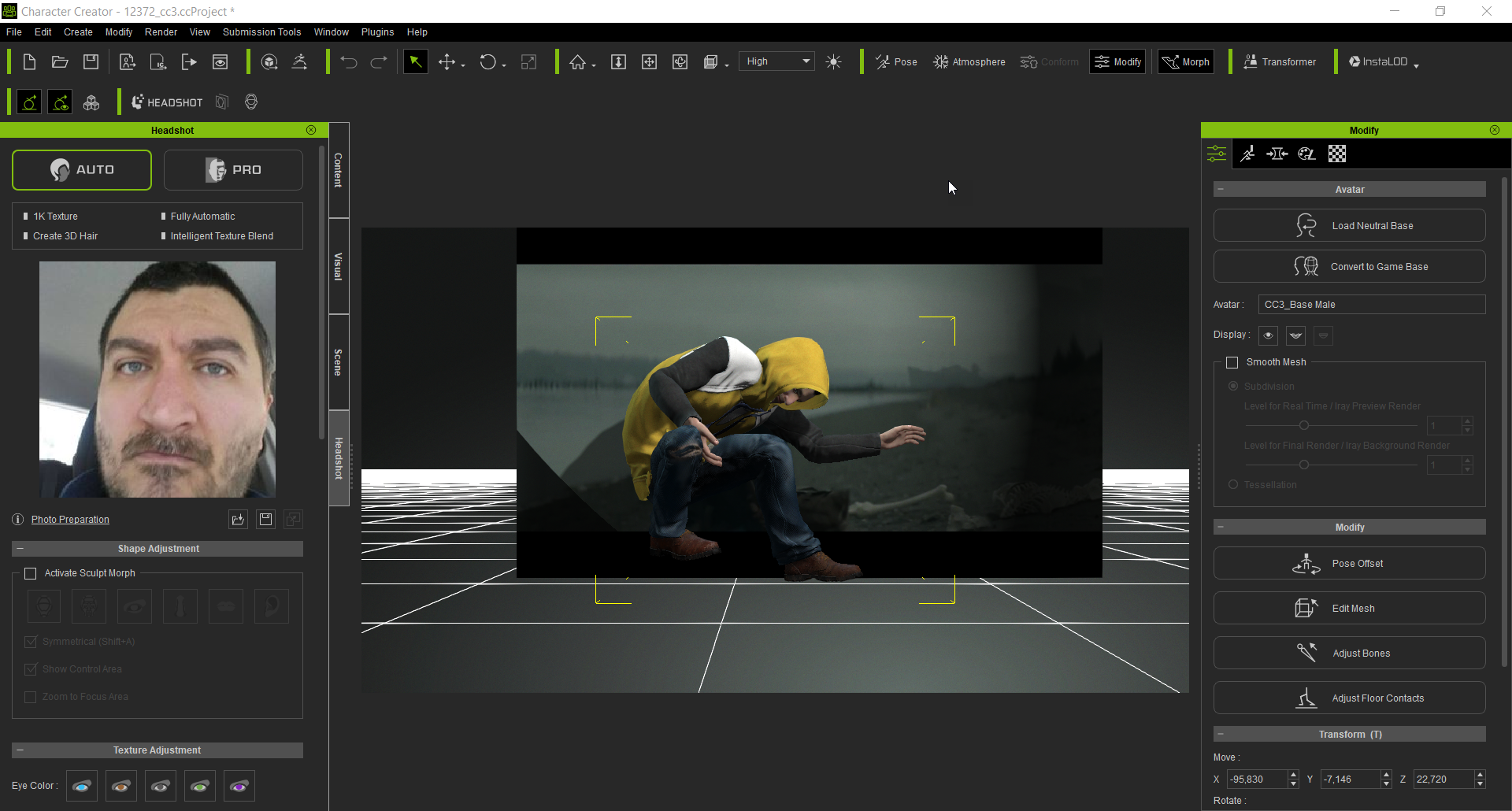Select the Tessellation radio button
The height and width of the screenshot is (811, 1512).
1233,485
